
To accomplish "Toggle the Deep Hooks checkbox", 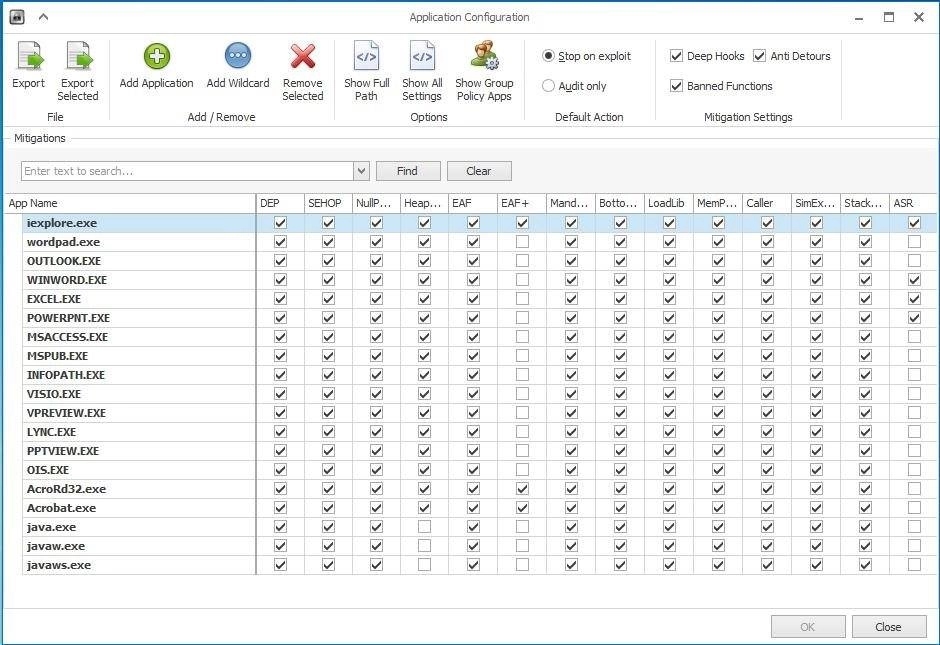I will [676, 56].
